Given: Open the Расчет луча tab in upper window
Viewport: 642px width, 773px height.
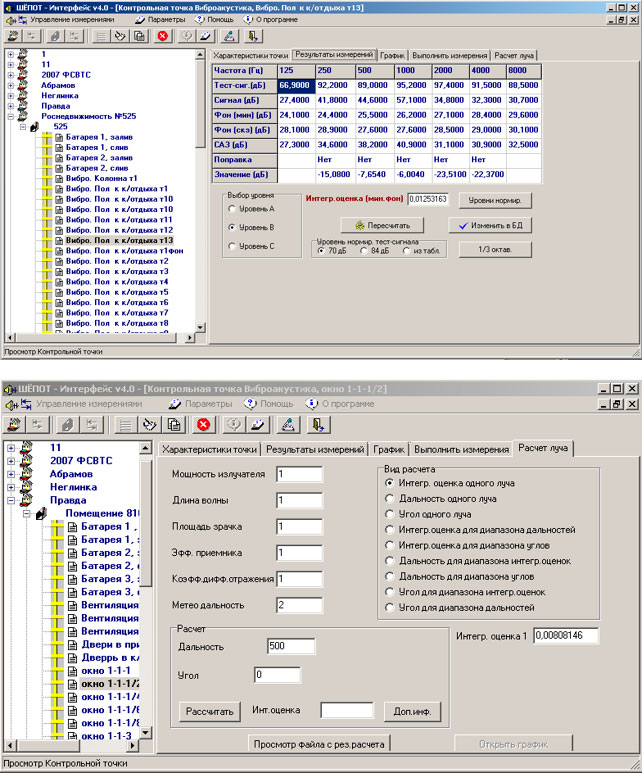Looking at the screenshot, I should [514, 56].
